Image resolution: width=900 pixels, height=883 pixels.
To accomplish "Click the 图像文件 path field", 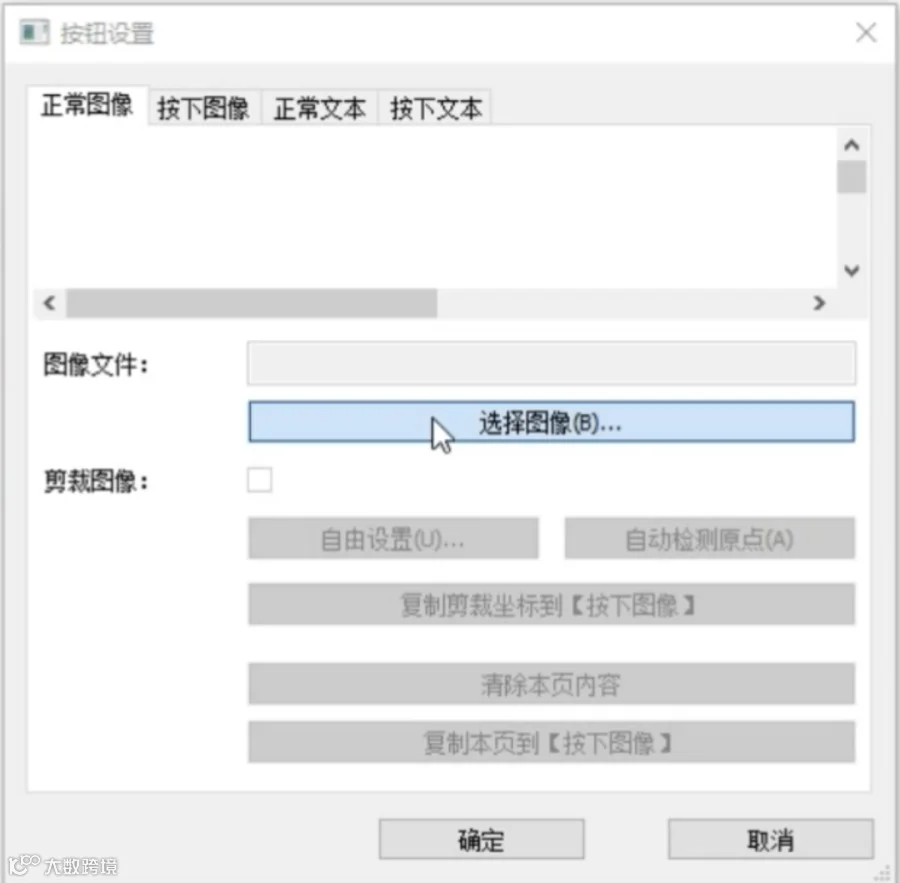I will click(552, 363).
